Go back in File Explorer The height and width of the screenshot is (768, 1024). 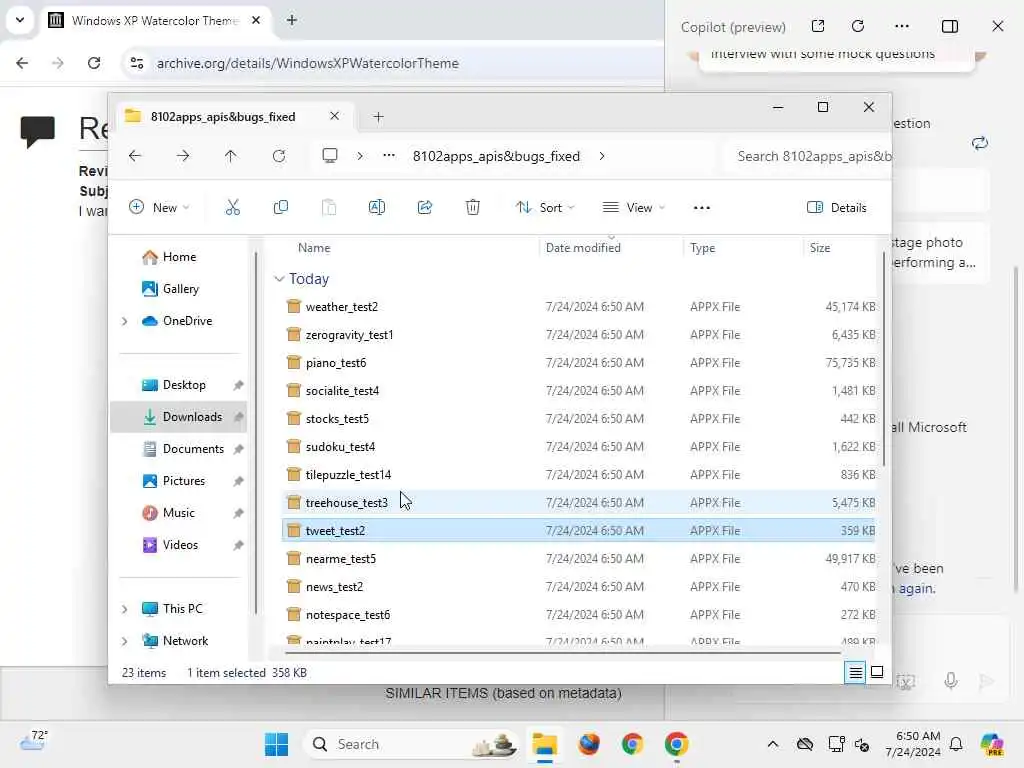(x=135, y=156)
